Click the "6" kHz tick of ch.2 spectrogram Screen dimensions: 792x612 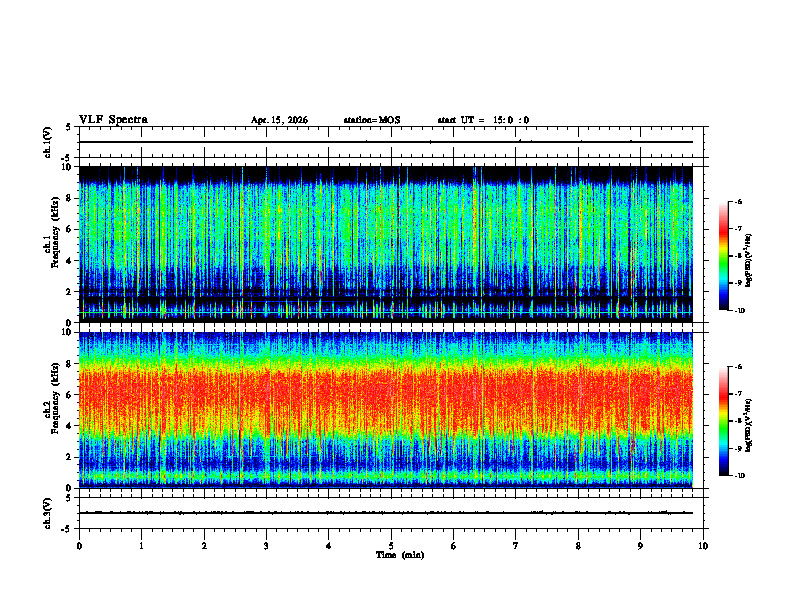[x=70, y=395]
